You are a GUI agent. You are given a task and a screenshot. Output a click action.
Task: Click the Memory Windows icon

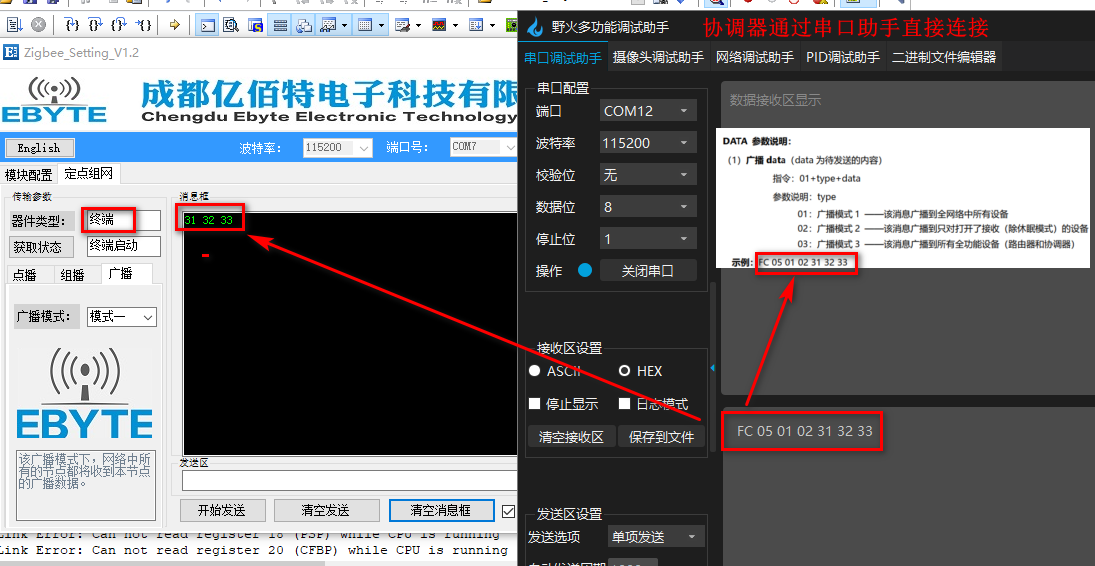click(365, 26)
